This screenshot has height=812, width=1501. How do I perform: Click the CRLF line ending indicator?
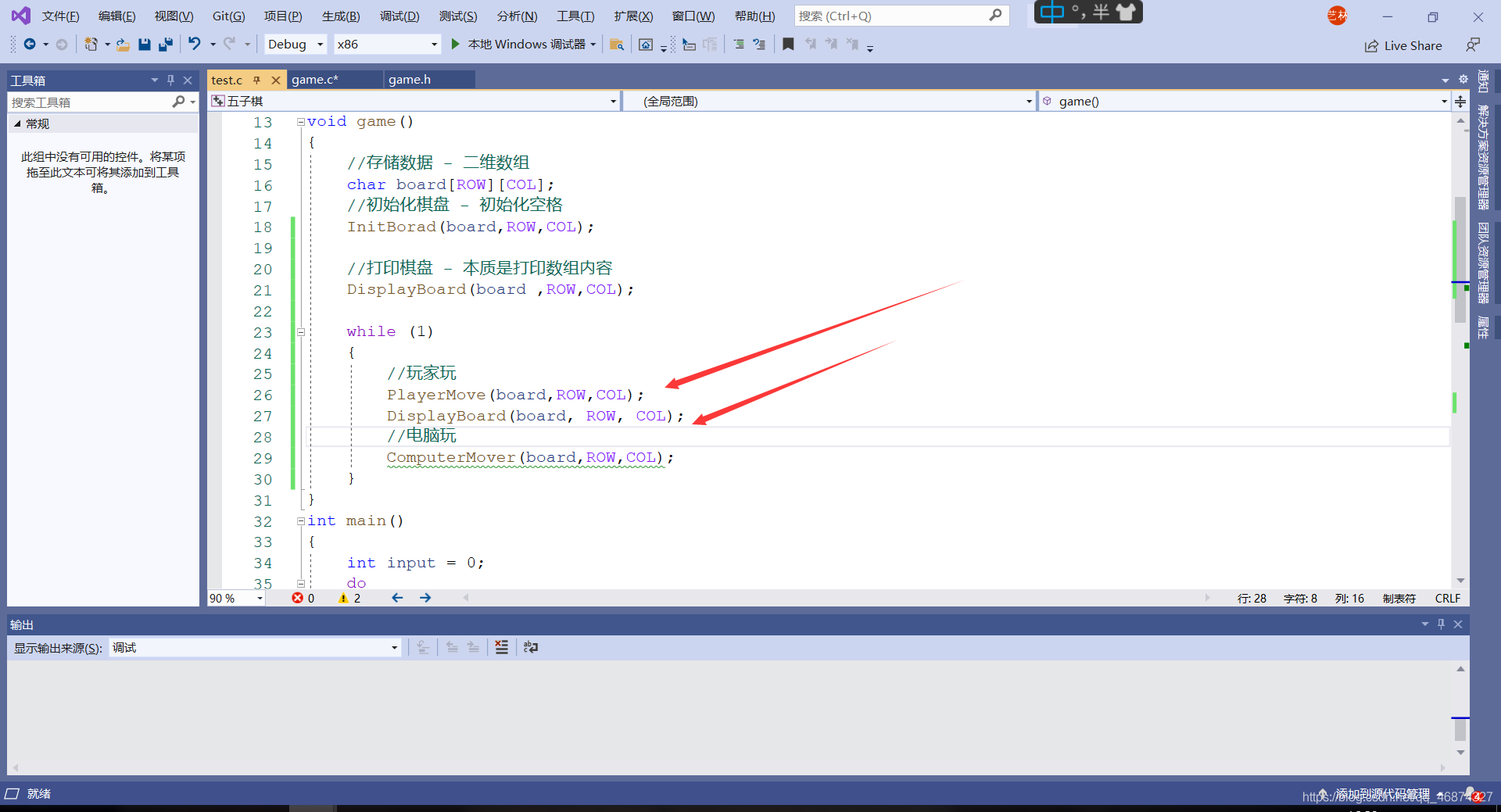1447,599
